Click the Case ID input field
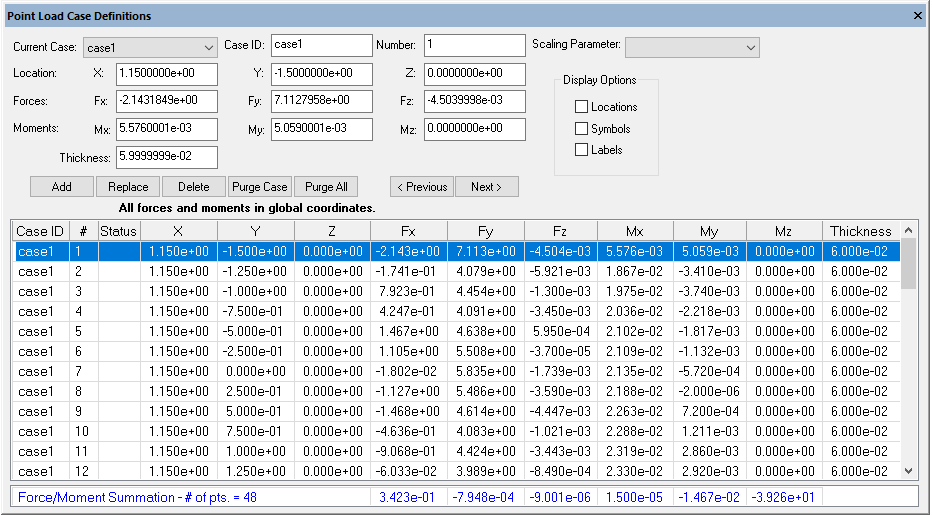Viewport: 932px width, 515px height. [321, 45]
